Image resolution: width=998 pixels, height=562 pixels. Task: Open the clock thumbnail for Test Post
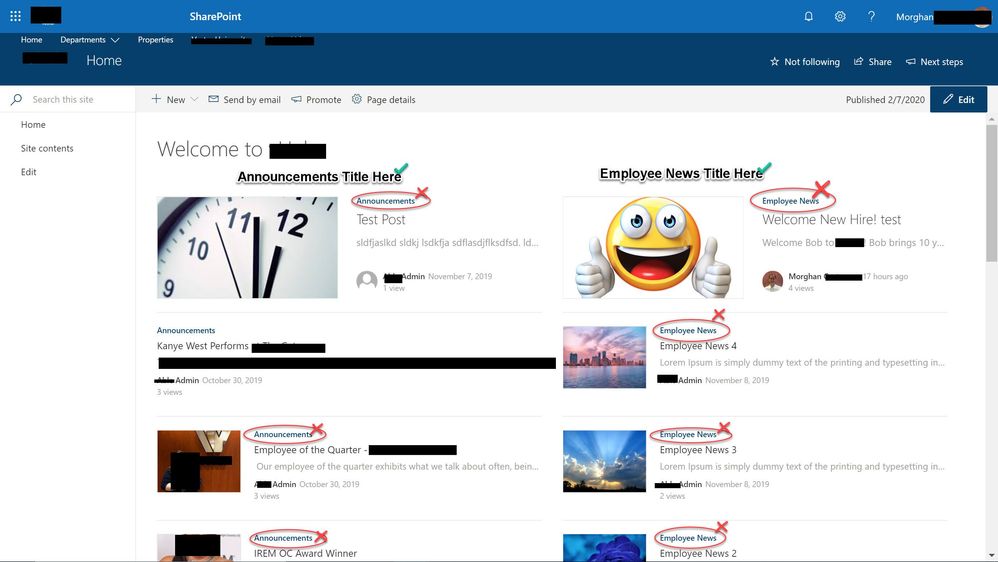tap(248, 248)
